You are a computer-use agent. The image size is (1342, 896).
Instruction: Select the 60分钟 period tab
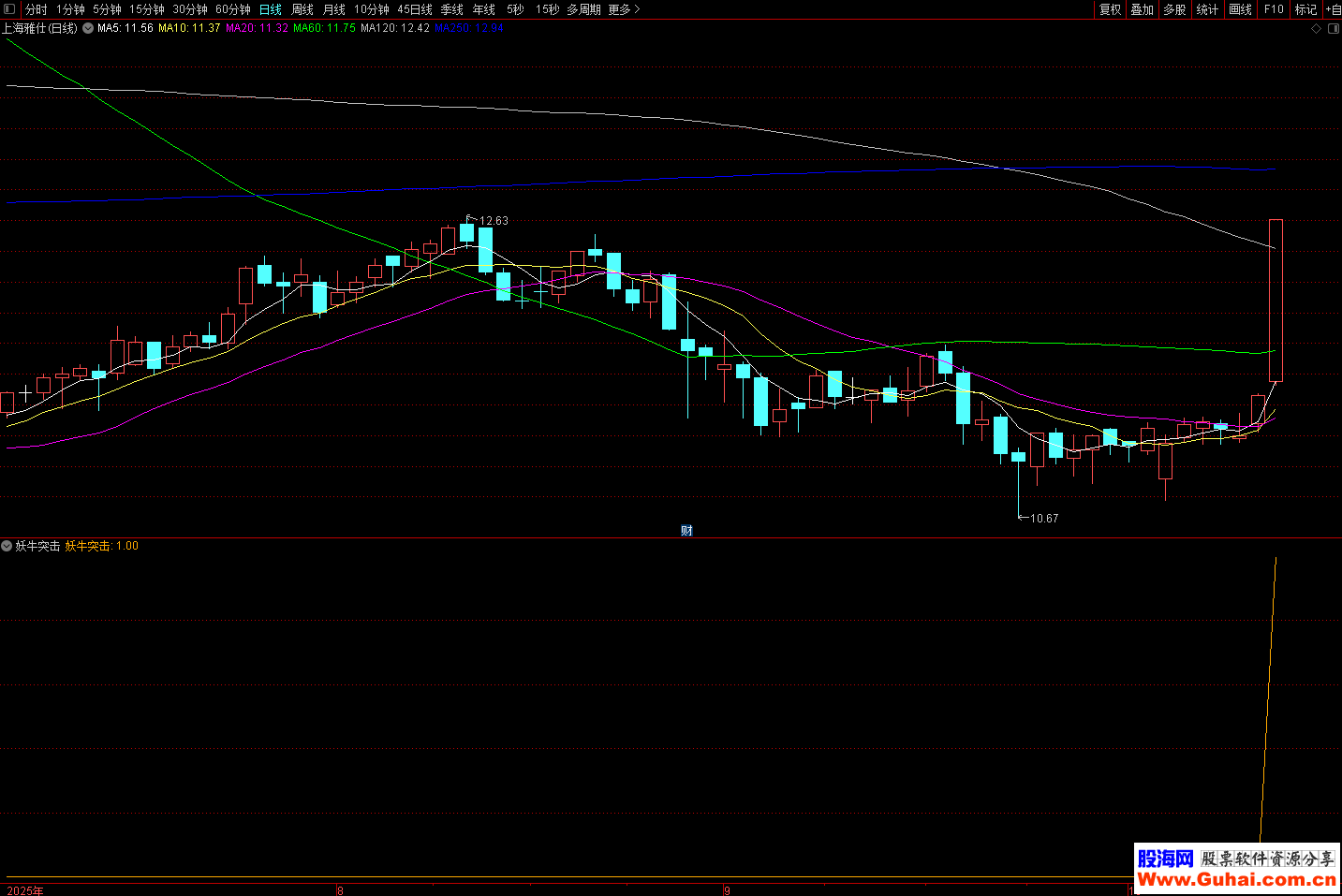pos(232,9)
